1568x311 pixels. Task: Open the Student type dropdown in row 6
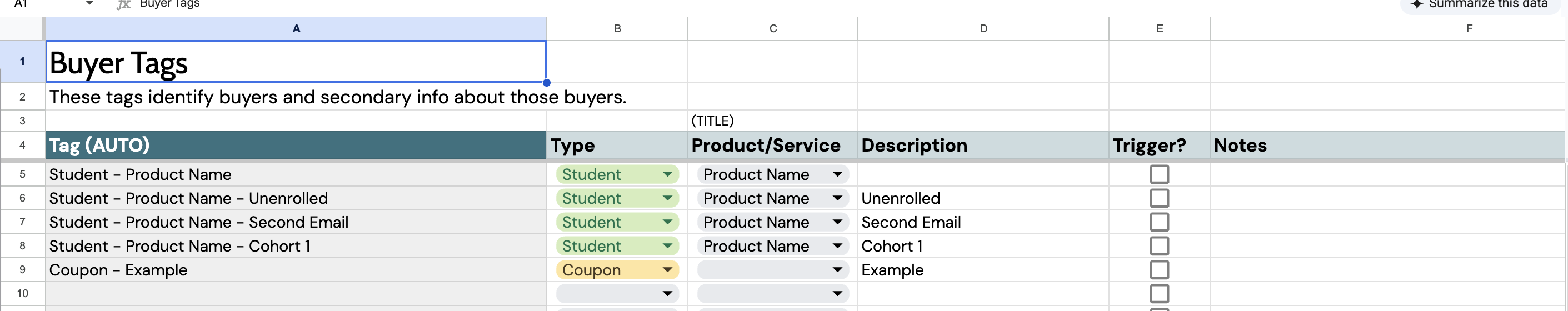coord(617,198)
